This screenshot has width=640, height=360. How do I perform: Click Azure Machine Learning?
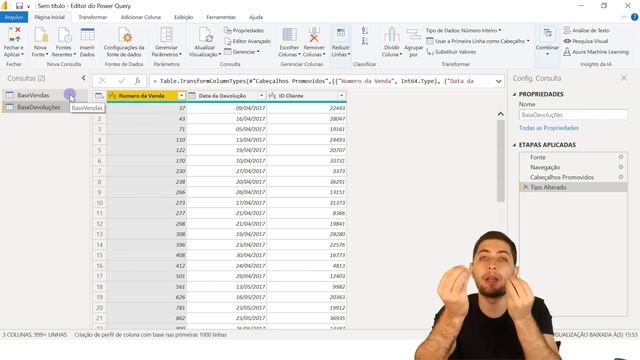(x=596, y=52)
